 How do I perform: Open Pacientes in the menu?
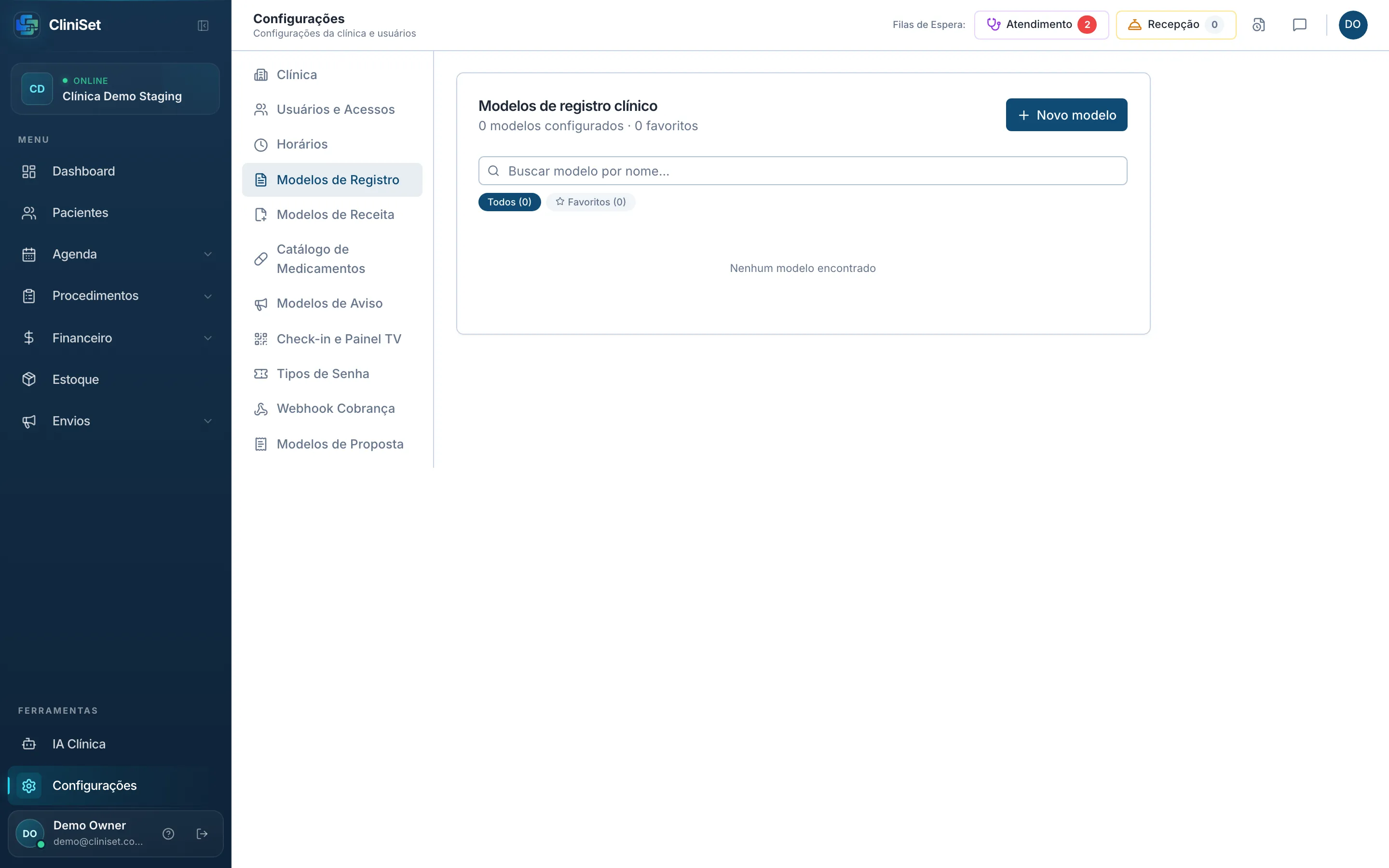[x=115, y=213]
